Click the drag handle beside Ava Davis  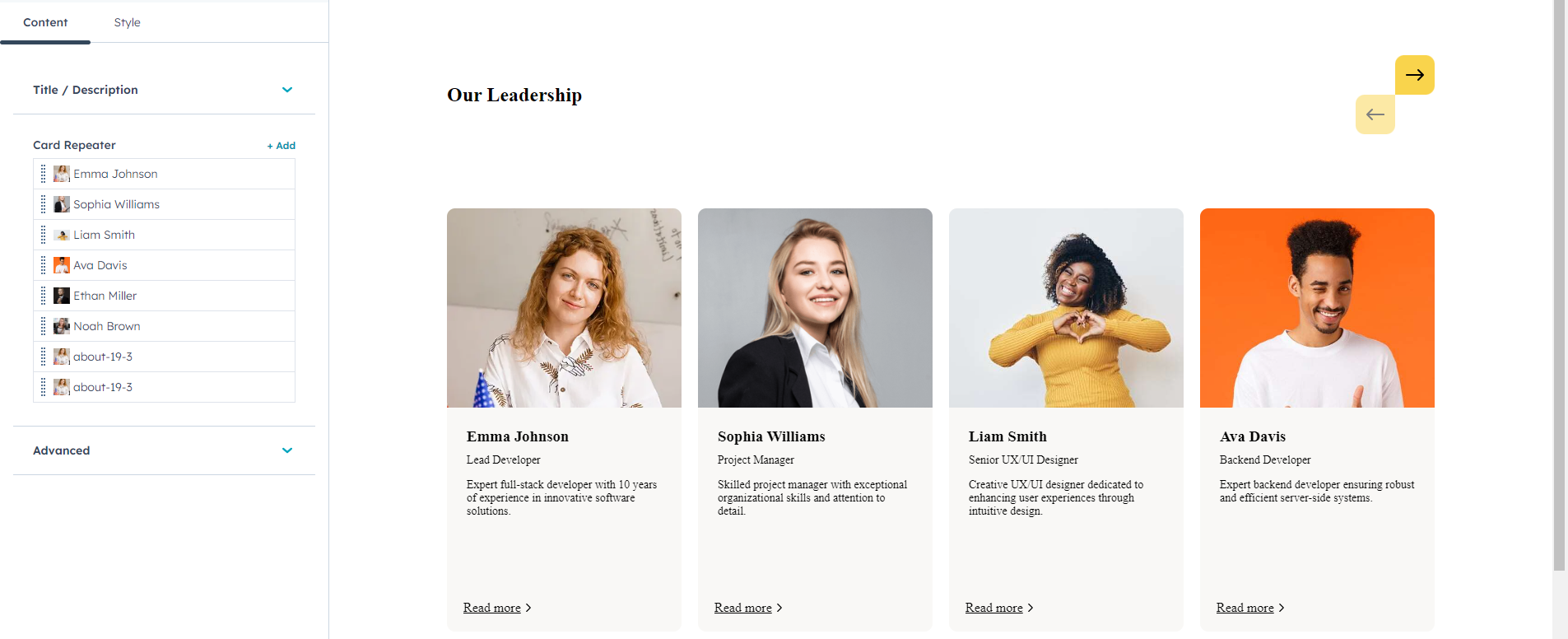click(x=44, y=265)
